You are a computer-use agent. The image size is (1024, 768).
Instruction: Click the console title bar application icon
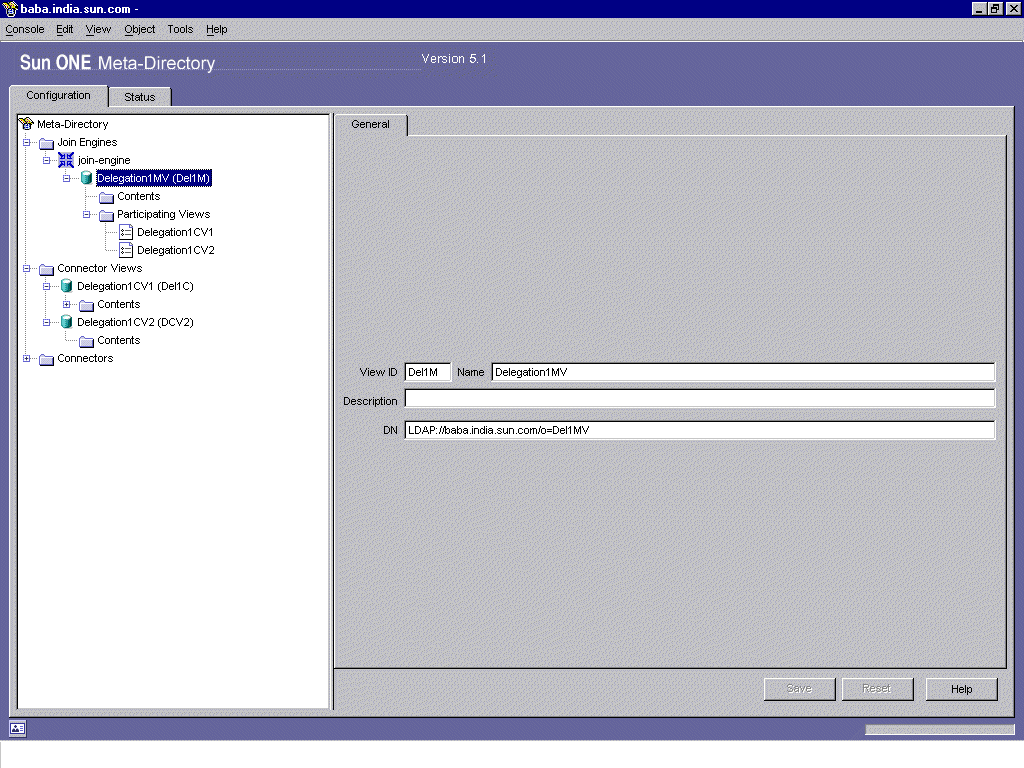click(x=10, y=9)
